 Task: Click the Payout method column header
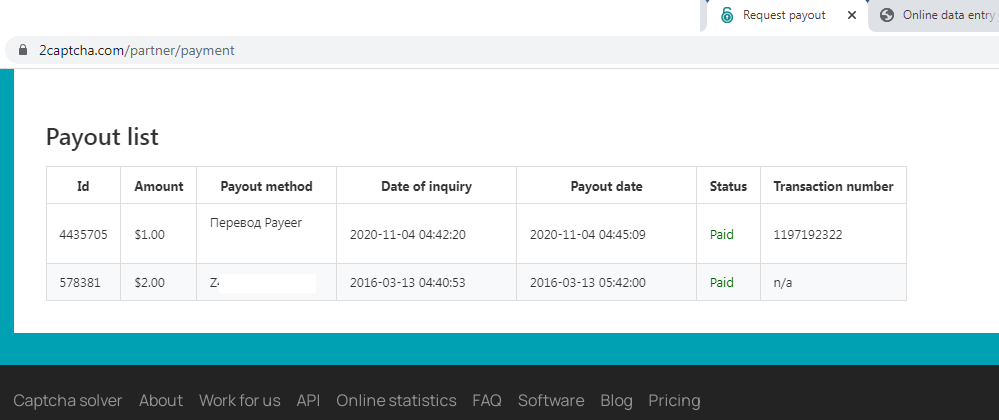pyautogui.click(x=266, y=186)
